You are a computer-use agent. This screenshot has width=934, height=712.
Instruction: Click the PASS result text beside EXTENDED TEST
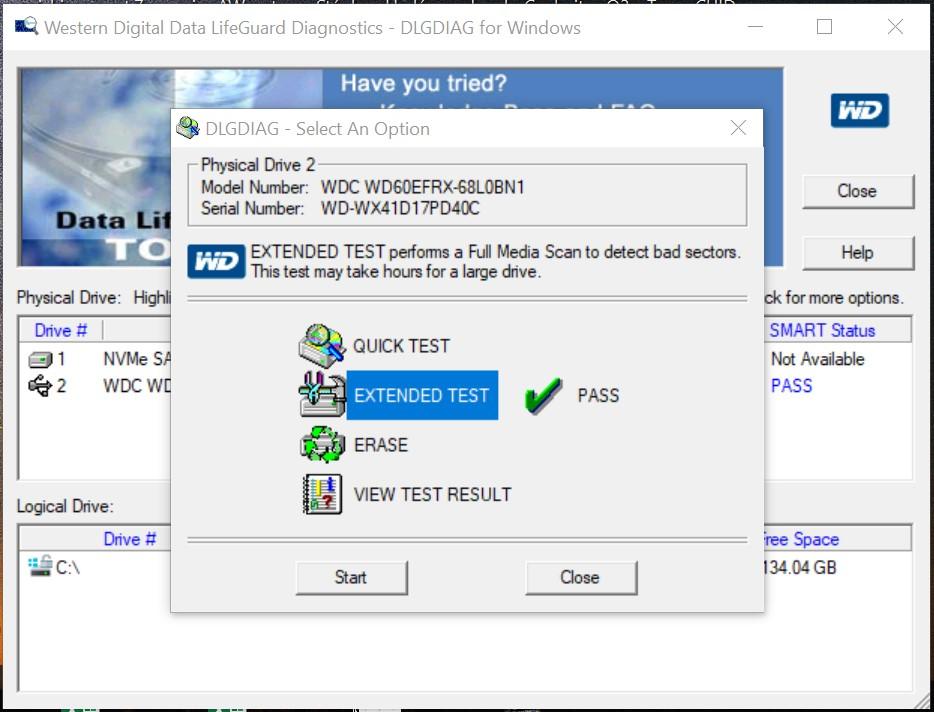(598, 396)
